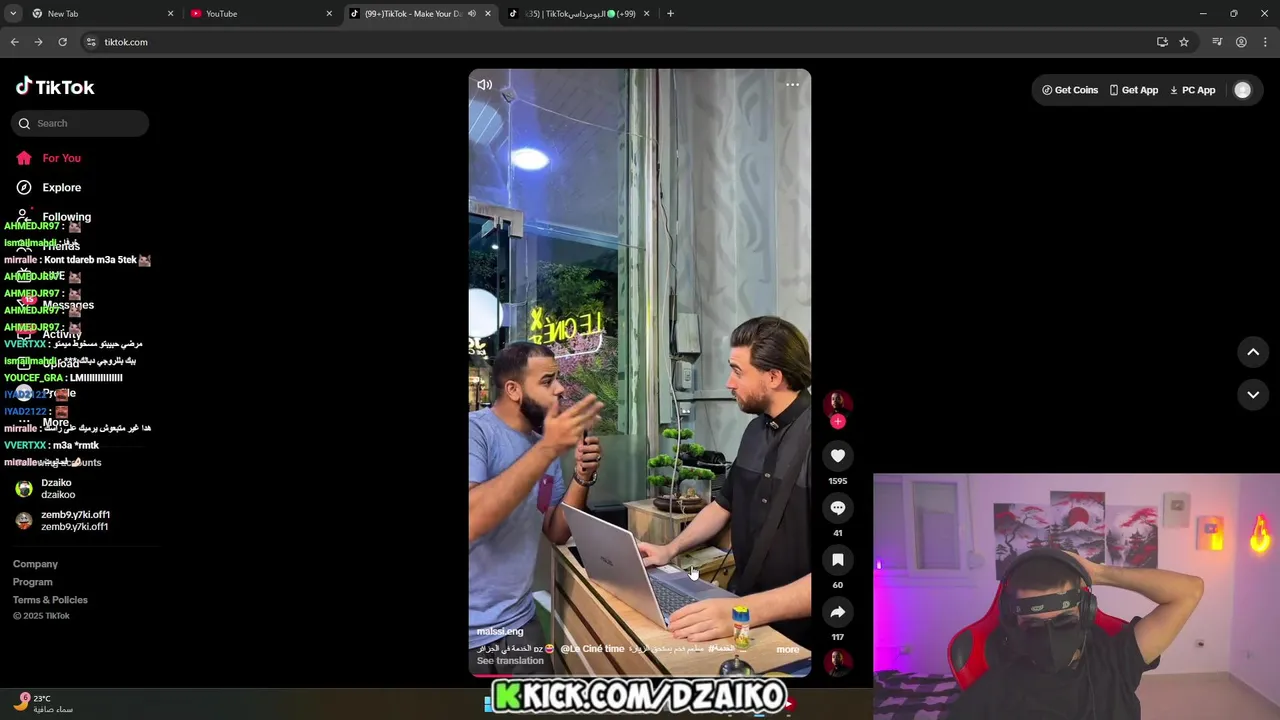The width and height of the screenshot is (1280, 720).
Task: Click the Get Coins button
Action: pos(1070,90)
